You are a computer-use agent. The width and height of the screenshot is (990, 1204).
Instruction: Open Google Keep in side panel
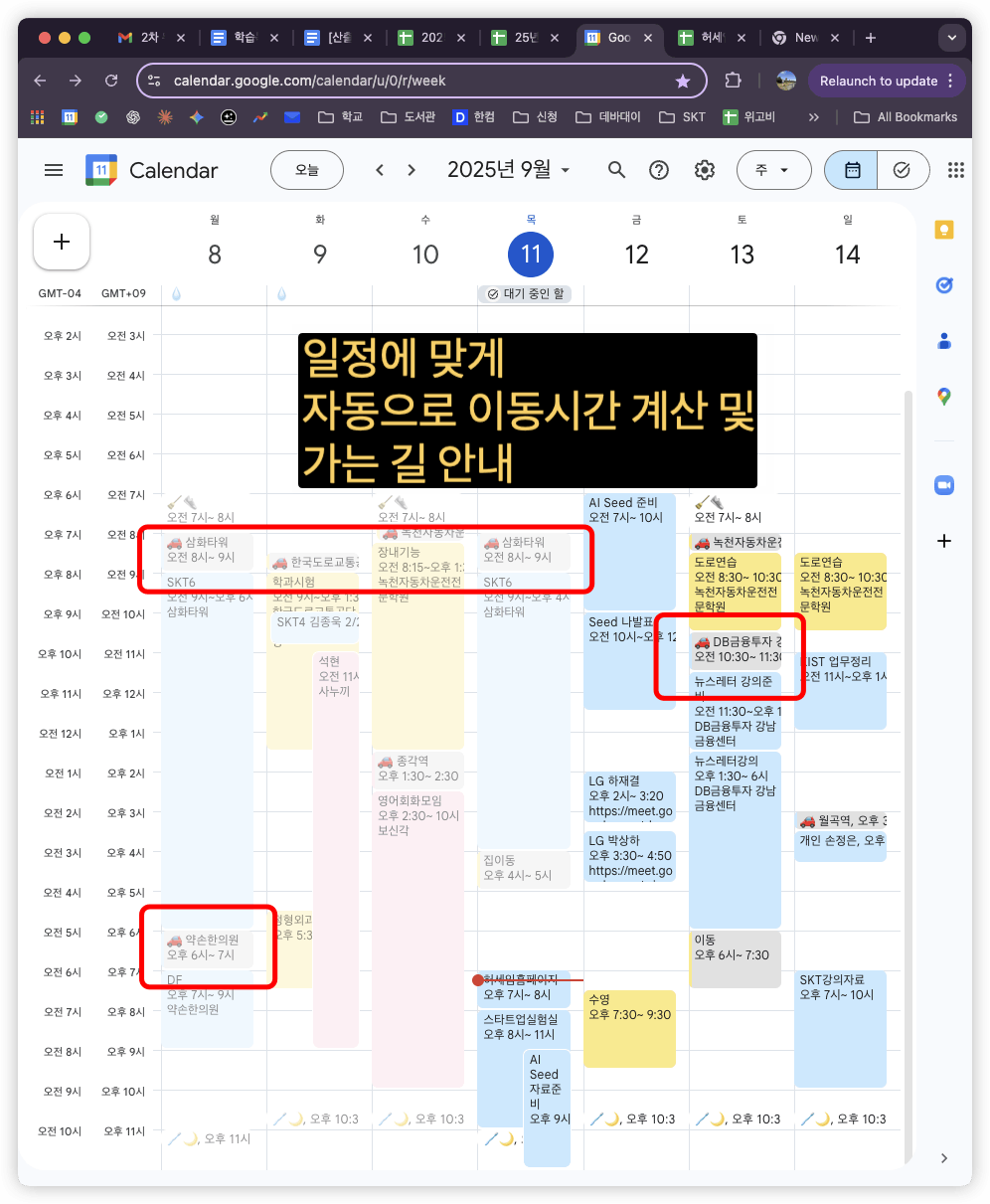point(944,230)
